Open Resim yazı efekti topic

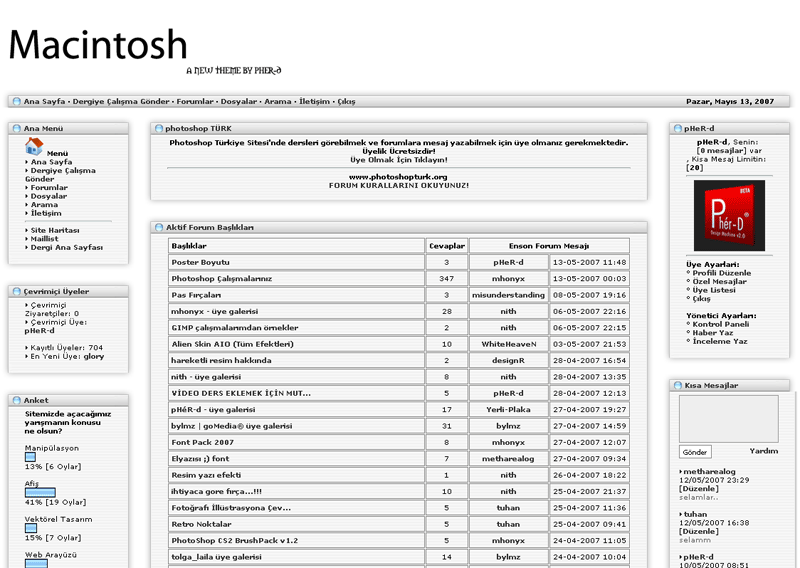[206, 475]
